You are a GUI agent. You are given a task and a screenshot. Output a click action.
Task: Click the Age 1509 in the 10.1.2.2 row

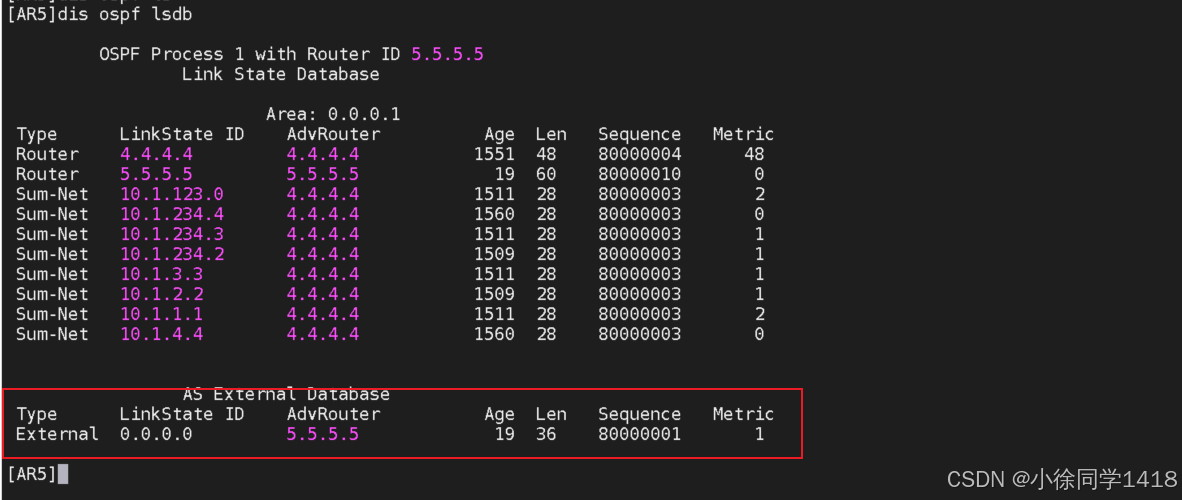tap(494, 294)
